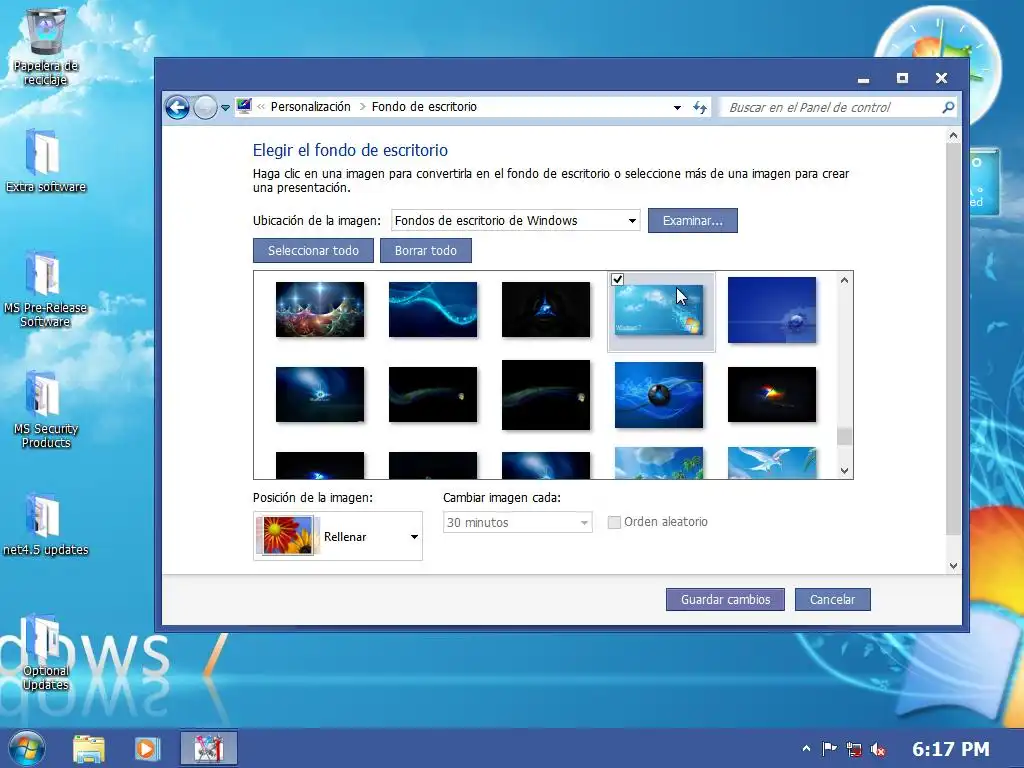Viewport: 1024px width, 768px height.
Task: Click the 6:17 PM taskbar clock
Action: (x=950, y=749)
